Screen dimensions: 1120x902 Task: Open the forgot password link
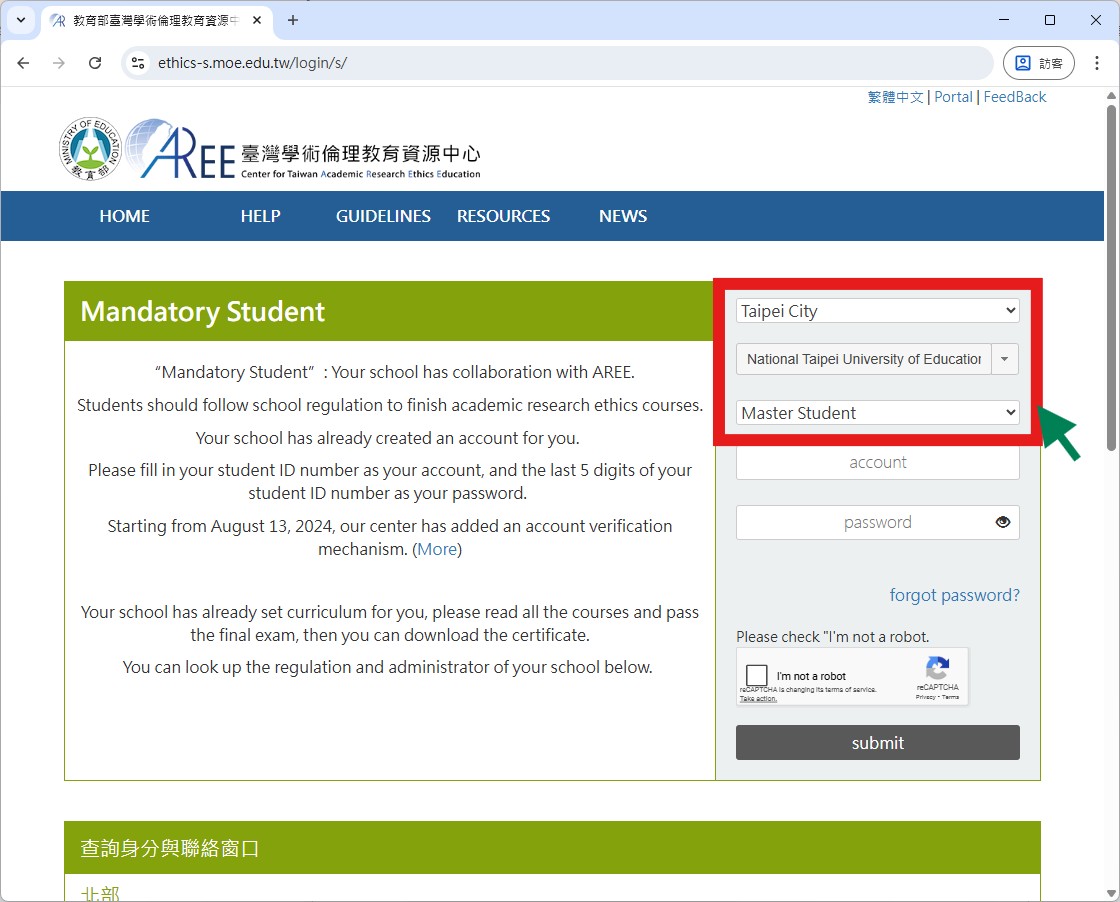point(954,595)
